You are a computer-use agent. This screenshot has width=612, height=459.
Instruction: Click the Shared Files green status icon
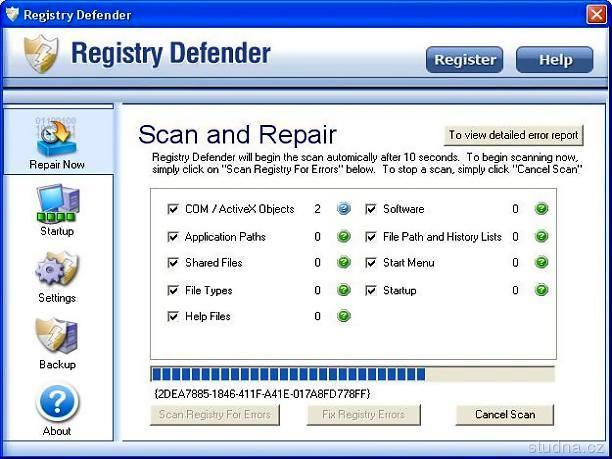(x=343, y=262)
